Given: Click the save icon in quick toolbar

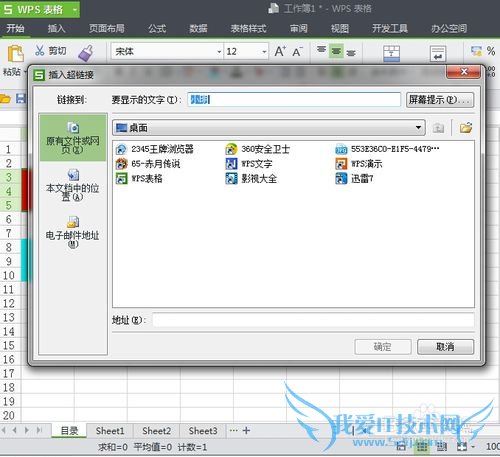Looking at the screenshot, I should point(21,98).
